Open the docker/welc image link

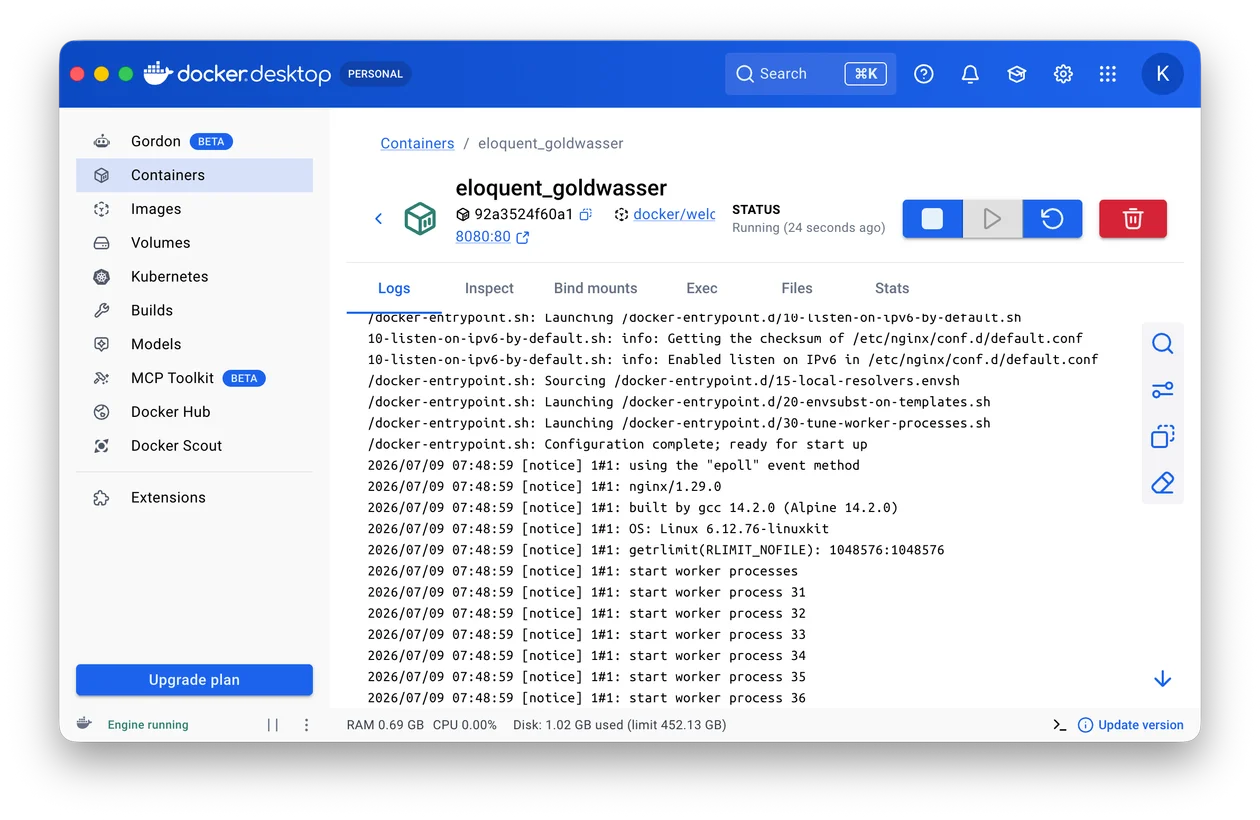point(674,214)
